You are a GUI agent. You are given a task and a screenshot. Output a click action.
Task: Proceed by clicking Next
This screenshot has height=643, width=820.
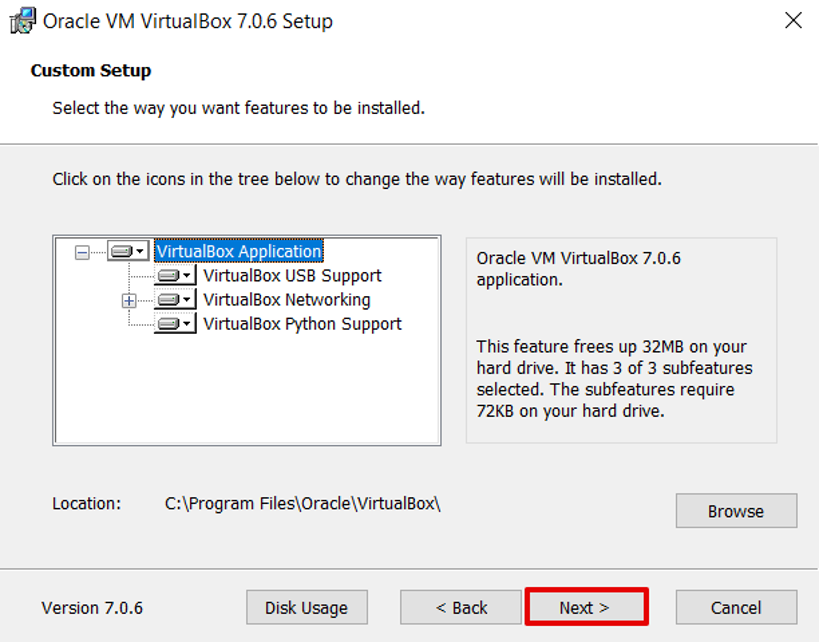tap(586, 607)
